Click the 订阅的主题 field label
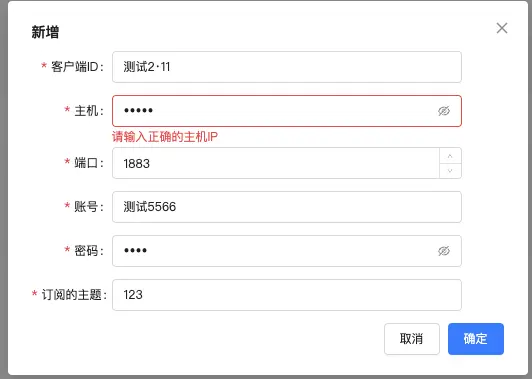The image size is (532, 379). (x=74, y=295)
